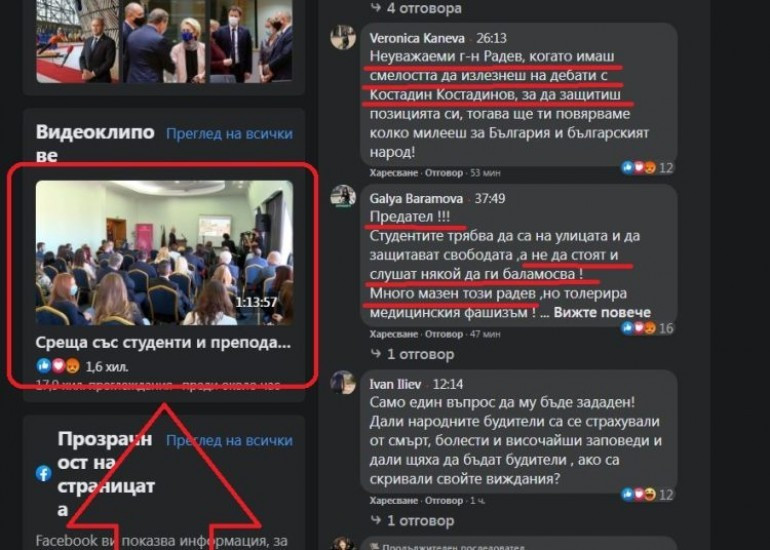
Task: Click reaction icons under the student meeting video
Action: 58,366
